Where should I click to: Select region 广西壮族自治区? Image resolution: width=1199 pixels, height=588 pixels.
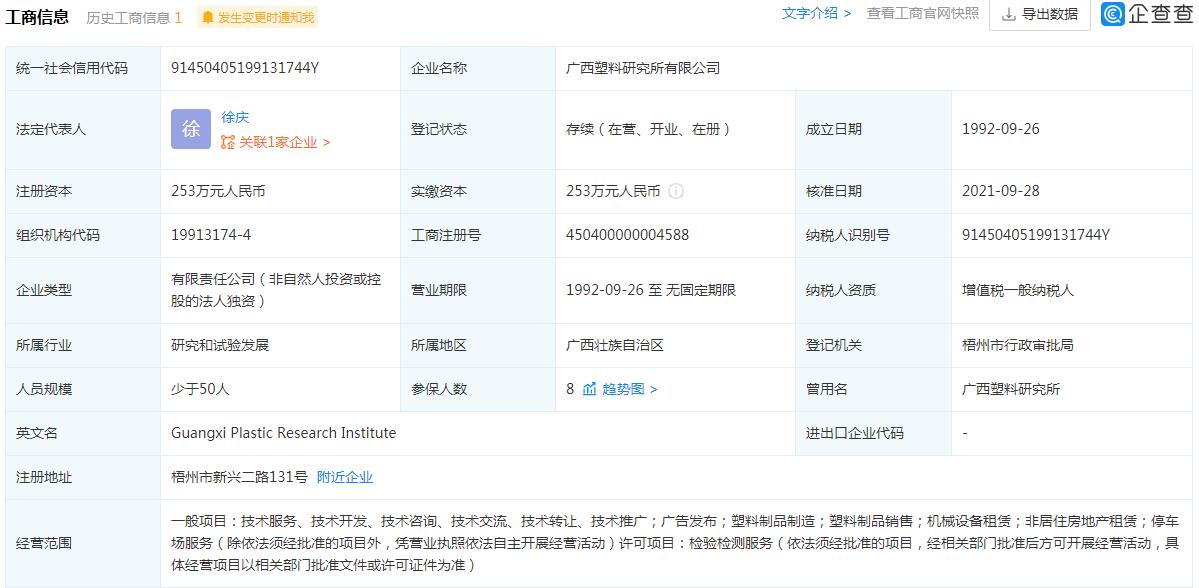point(614,345)
